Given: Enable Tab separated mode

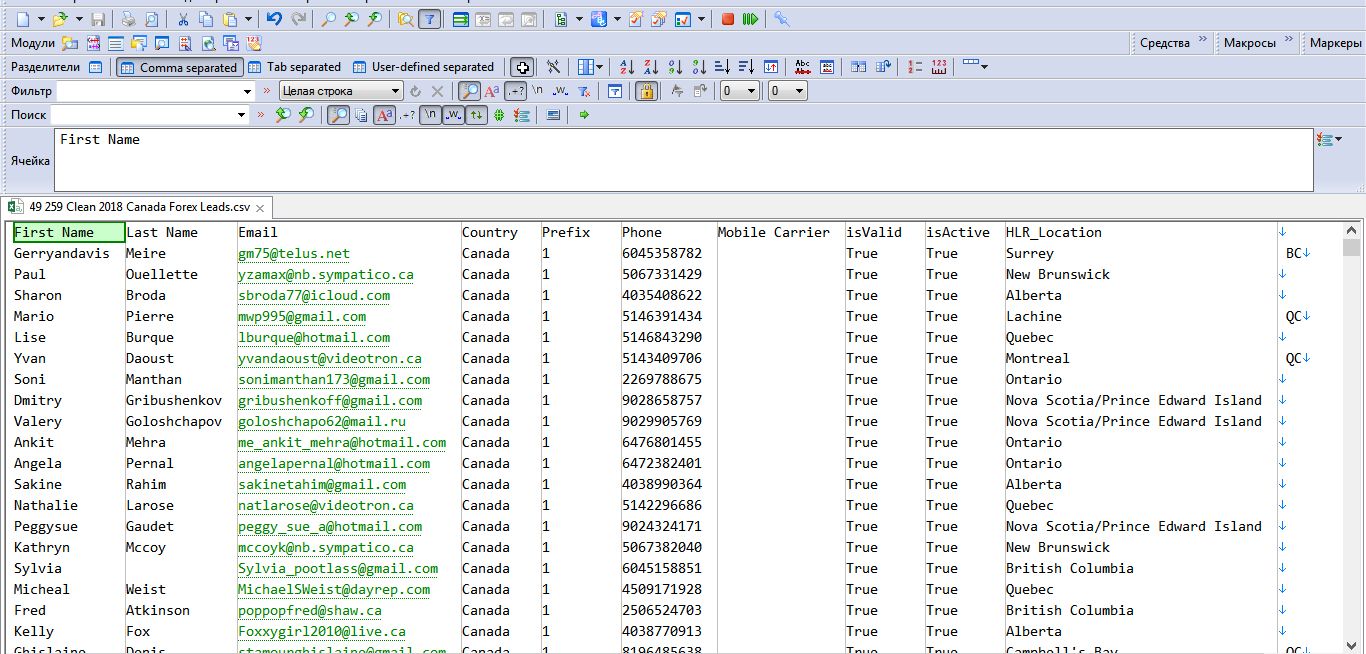Looking at the screenshot, I should click(x=294, y=67).
